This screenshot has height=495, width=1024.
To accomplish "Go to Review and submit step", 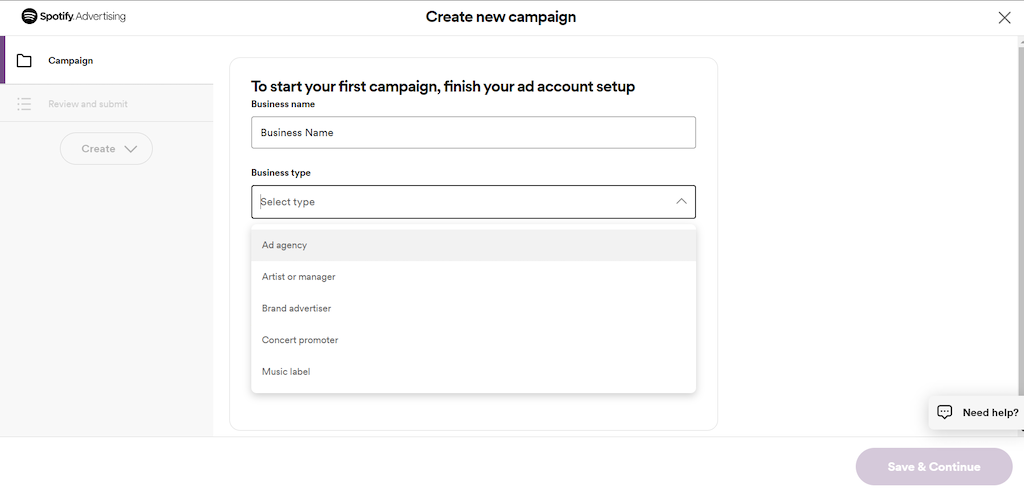I will pos(106,104).
